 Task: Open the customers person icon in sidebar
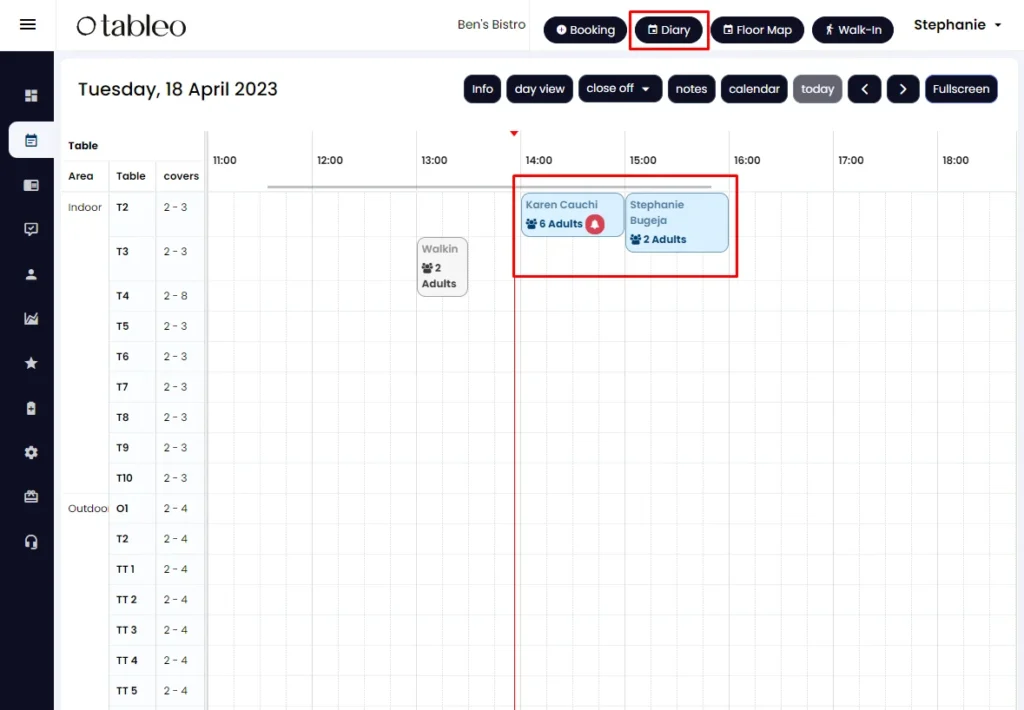[x=31, y=274]
